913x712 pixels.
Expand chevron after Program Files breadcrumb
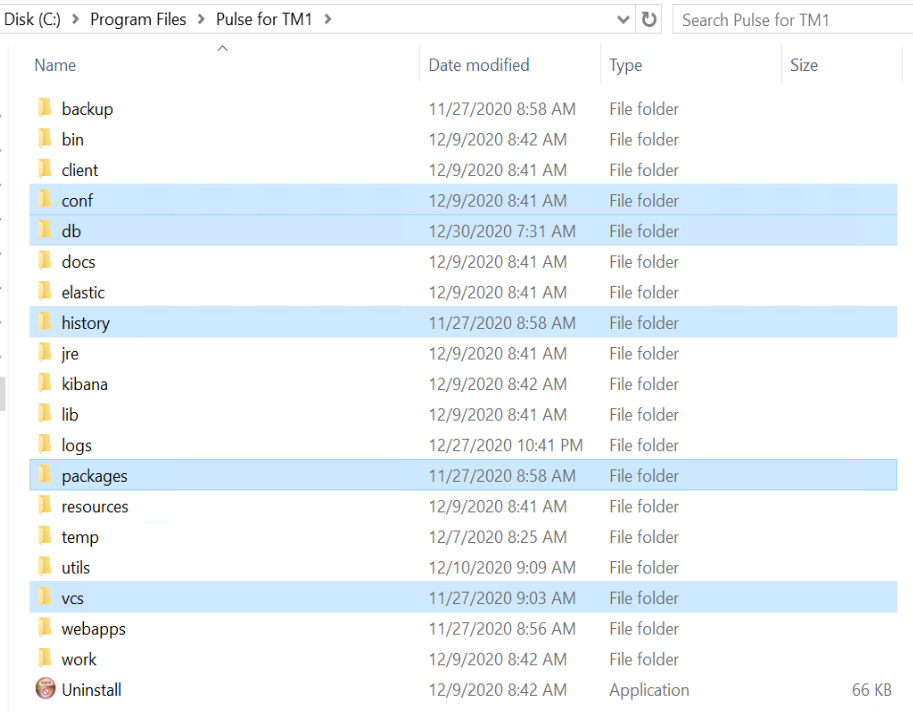(201, 19)
